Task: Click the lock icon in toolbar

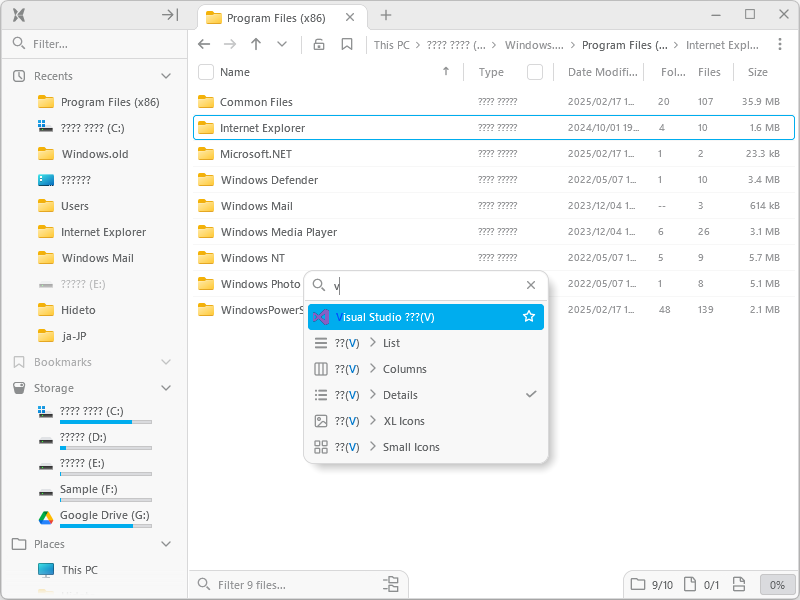Action: (x=319, y=44)
